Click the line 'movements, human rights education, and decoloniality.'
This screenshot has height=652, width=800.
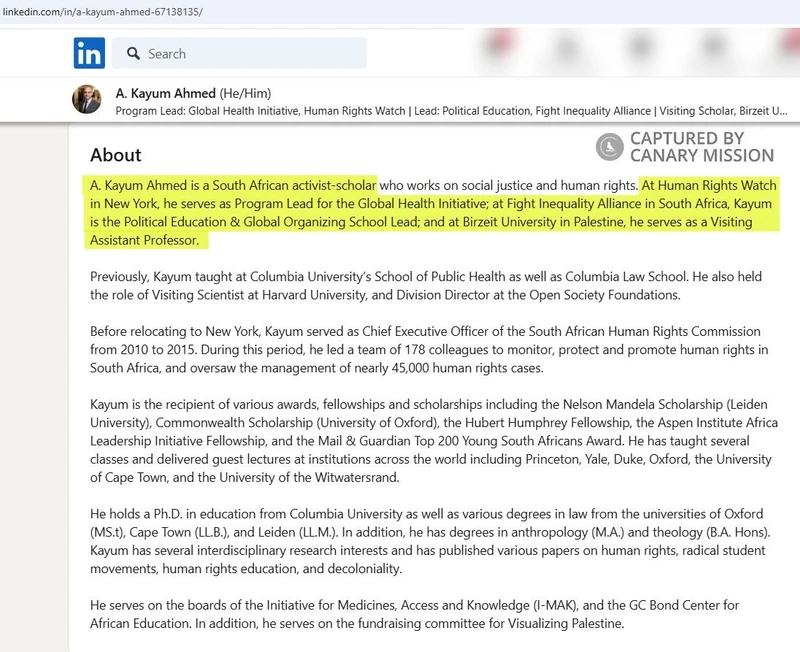click(x=246, y=569)
